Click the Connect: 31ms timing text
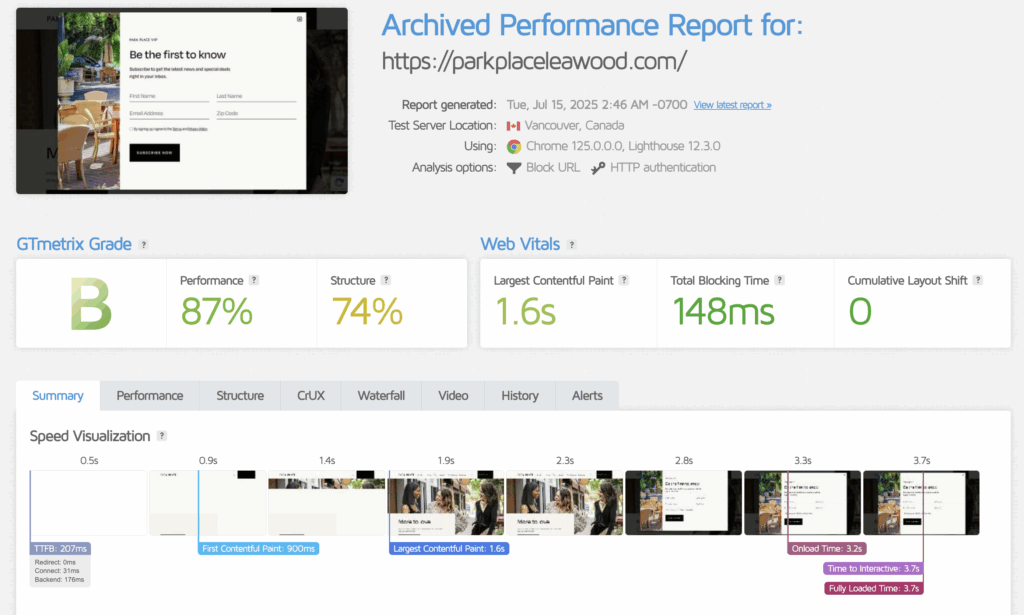 [x=57, y=571]
